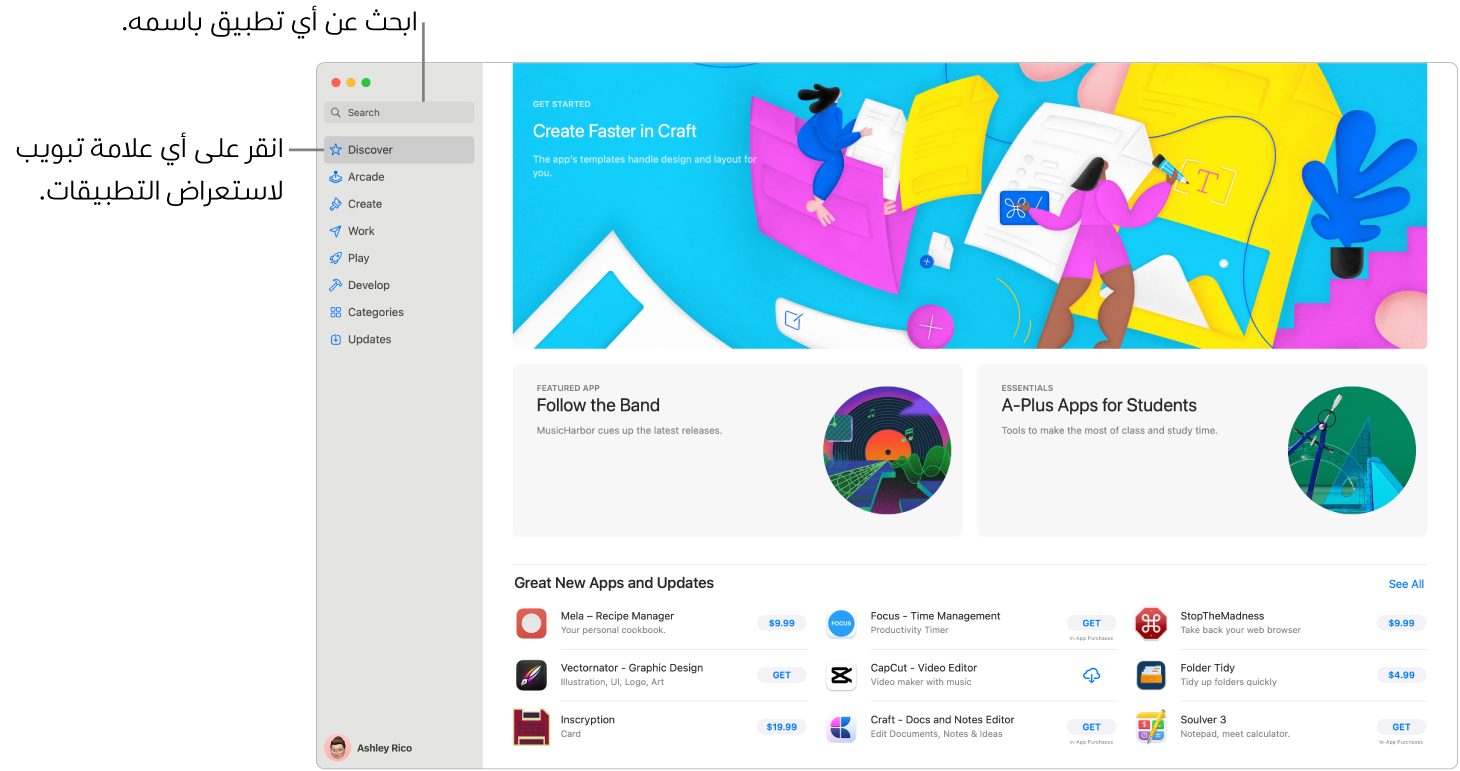1460x771 pixels.
Task: Get Craft Docs and Notes Editor
Action: click(1091, 727)
